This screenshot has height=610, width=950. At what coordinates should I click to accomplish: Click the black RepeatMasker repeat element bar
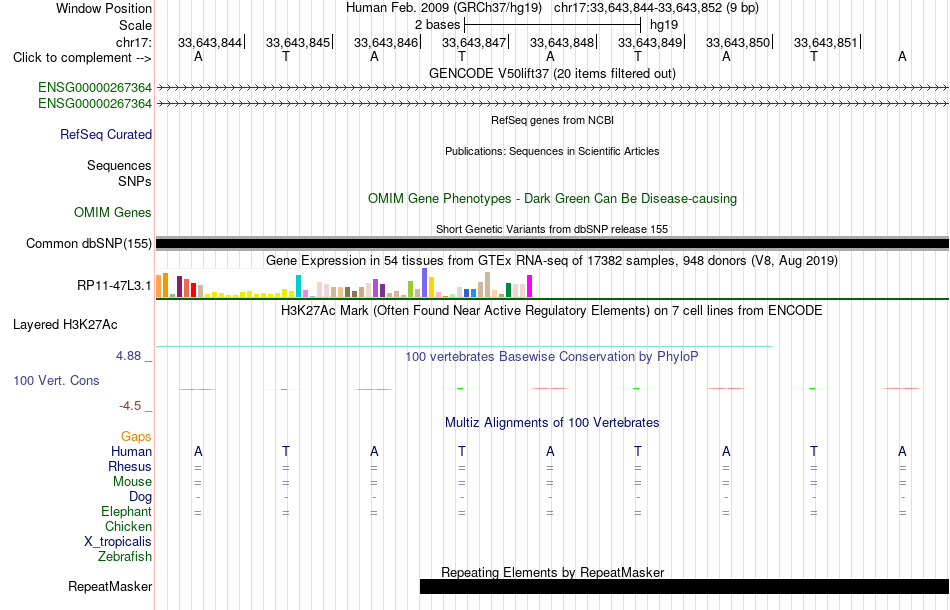coord(685,586)
